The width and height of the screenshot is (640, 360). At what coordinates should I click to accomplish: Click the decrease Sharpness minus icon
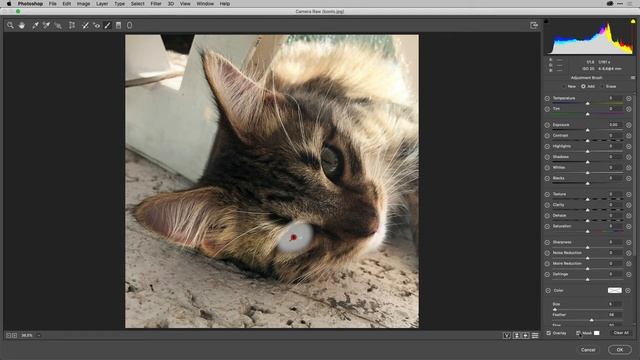pos(547,242)
